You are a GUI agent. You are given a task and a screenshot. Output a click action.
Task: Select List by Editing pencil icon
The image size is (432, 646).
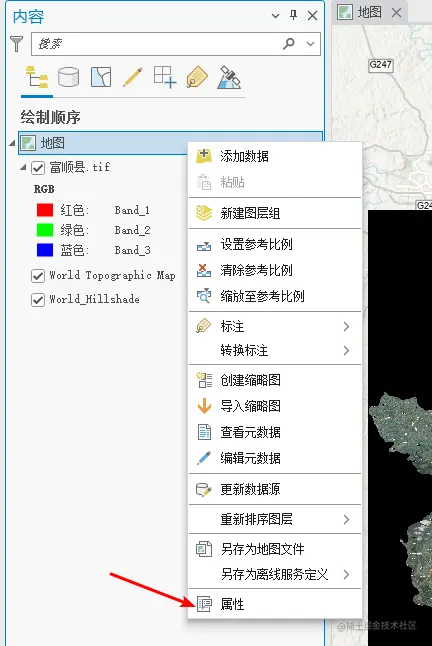click(x=133, y=77)
